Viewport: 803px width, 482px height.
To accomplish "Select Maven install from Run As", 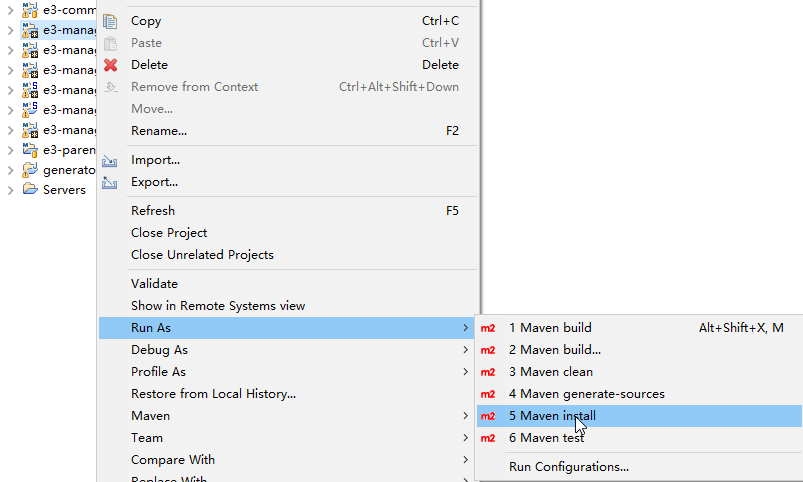I will (552, 416).
